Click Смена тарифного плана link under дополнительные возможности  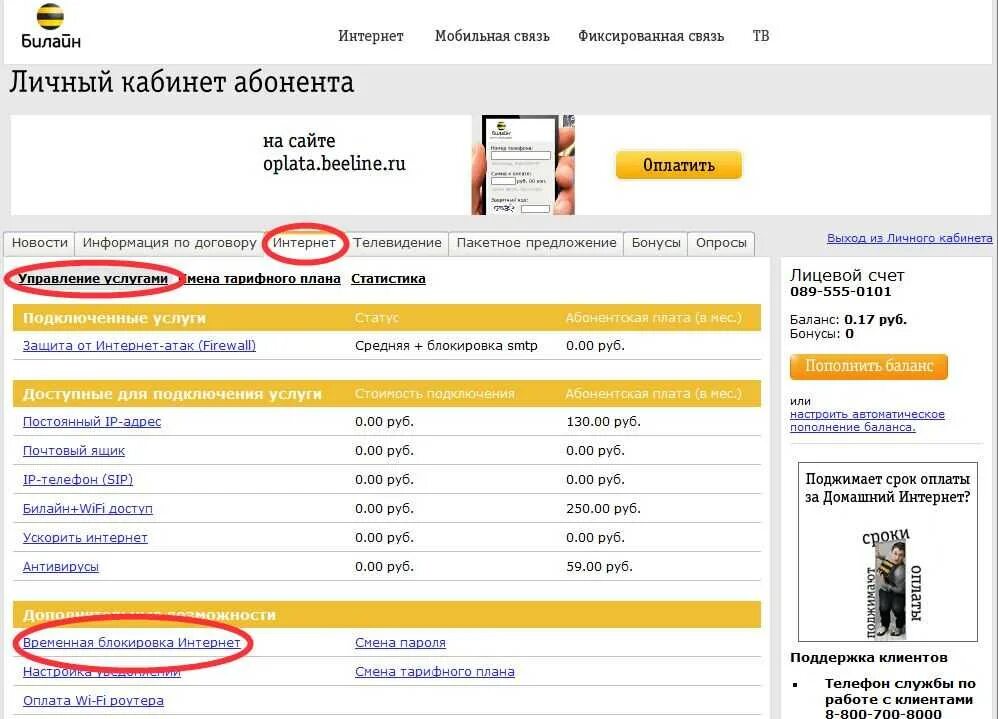435,672
